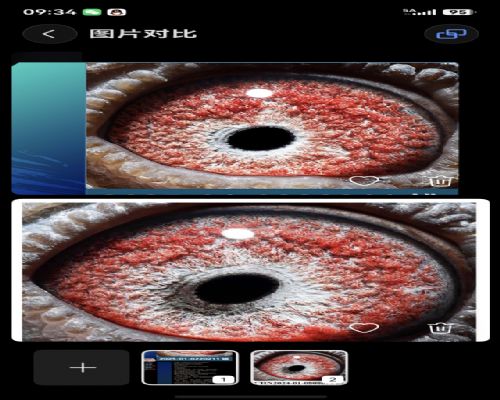This screenshot has height=400, width=500.
Task: Tap the avatar notification icon in status bar
Action: [x=117, y=12]
